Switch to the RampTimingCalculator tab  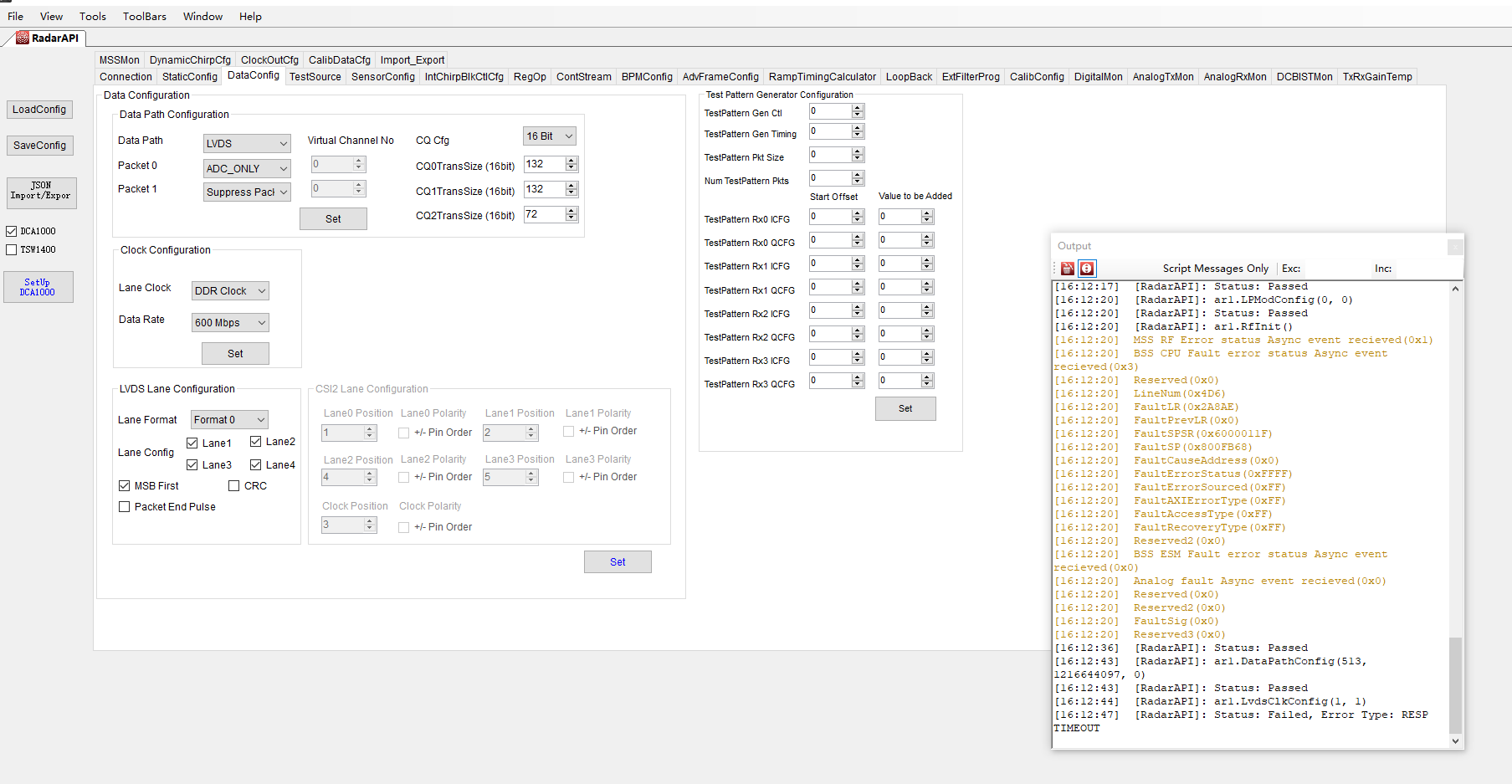click(x=822, y=76)
